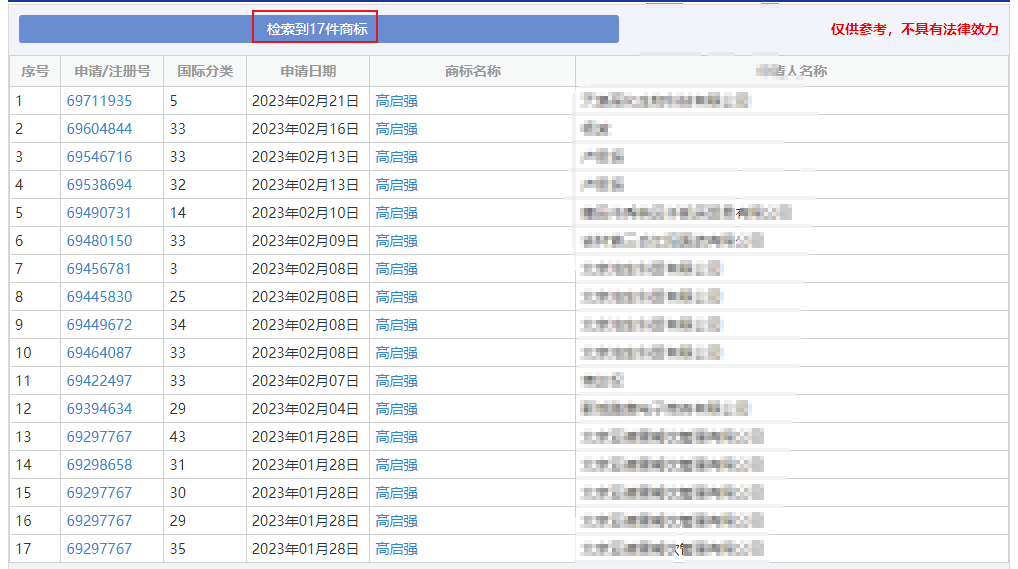
Task: Open registration number 69480150
Action: (99, 240)
